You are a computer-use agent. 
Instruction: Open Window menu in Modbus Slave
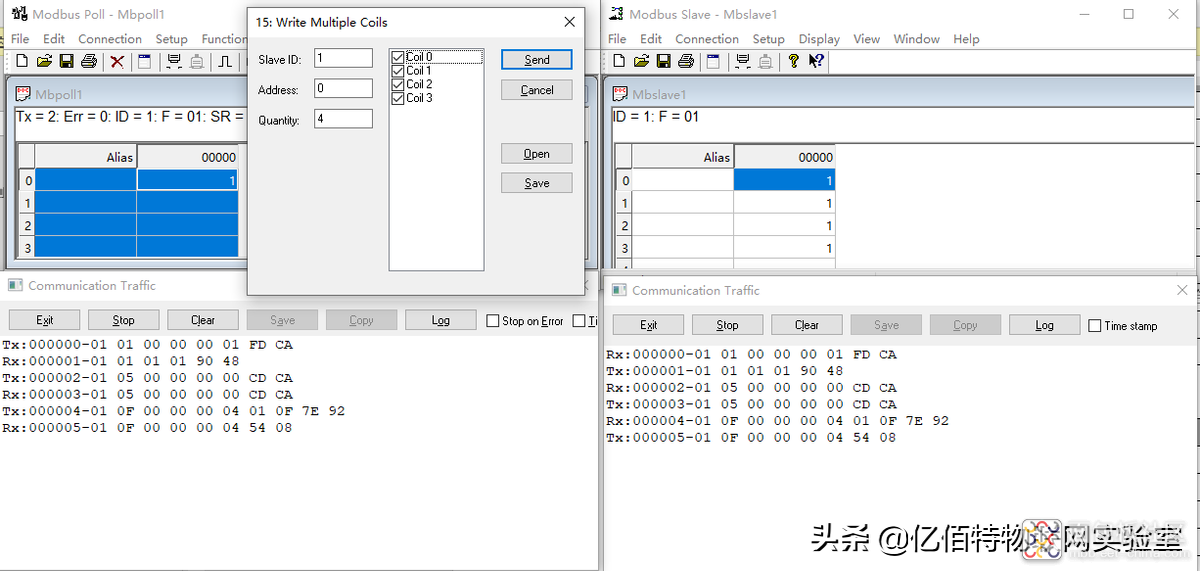tap(916, 39)
